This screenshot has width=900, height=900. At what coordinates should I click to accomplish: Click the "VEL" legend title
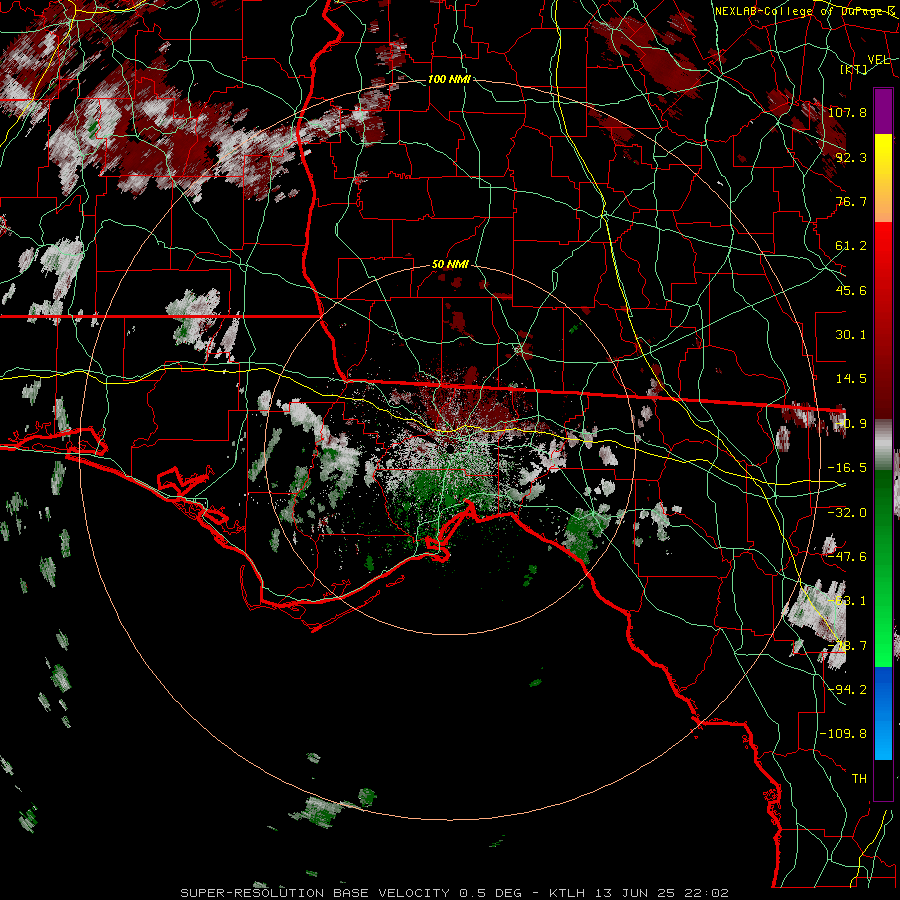[x=879, y=60]
